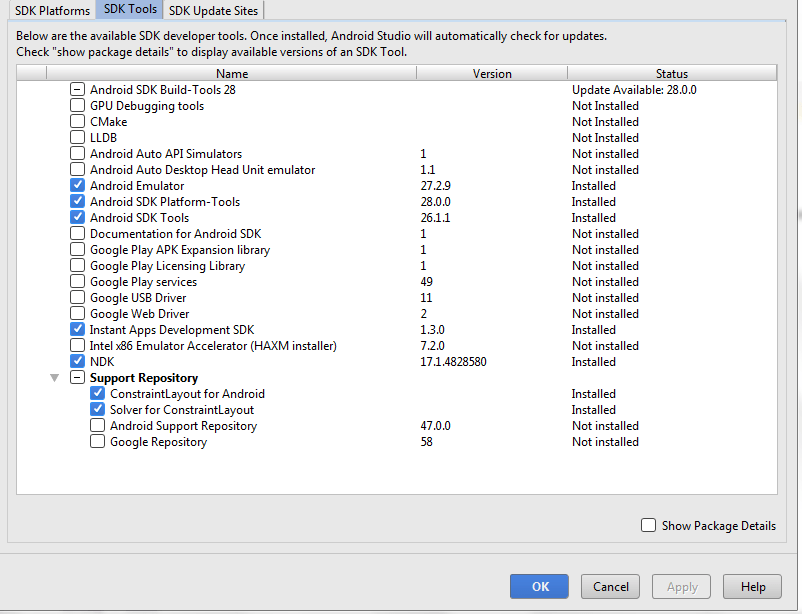Cancel the SDK Manager dialog

[610, 587]
